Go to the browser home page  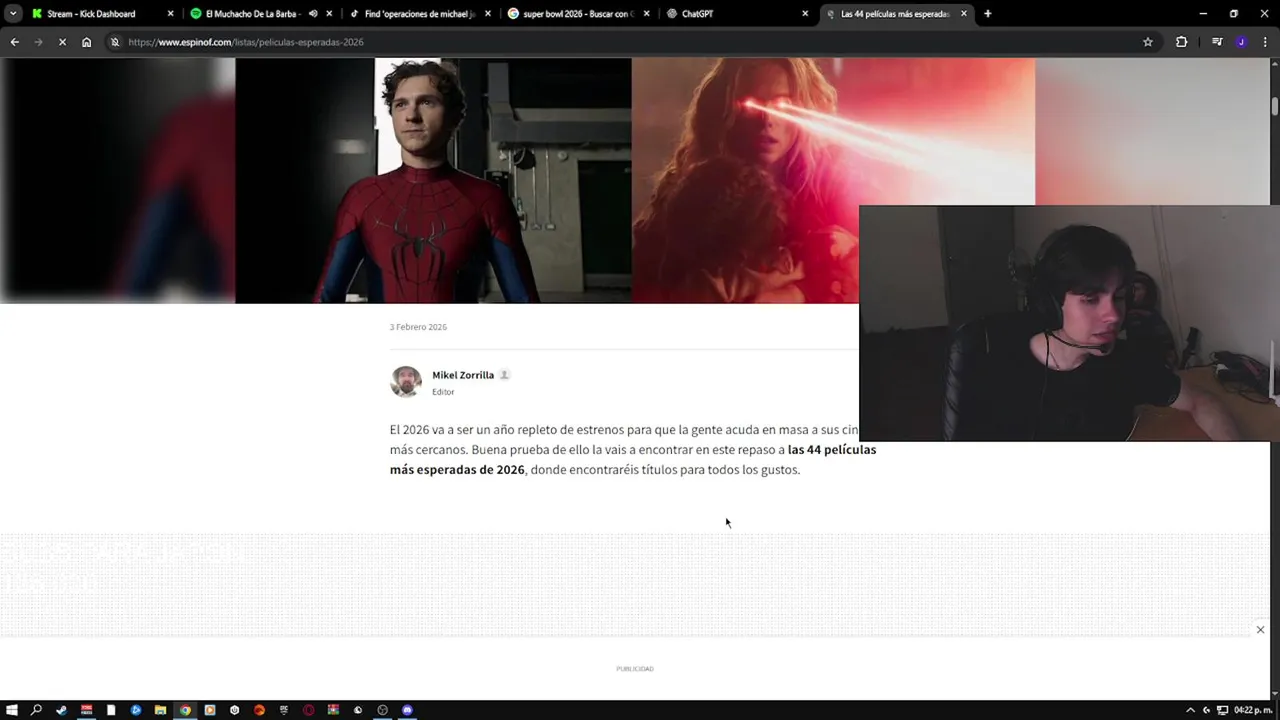pyautogui.click(x=86, y=42)
